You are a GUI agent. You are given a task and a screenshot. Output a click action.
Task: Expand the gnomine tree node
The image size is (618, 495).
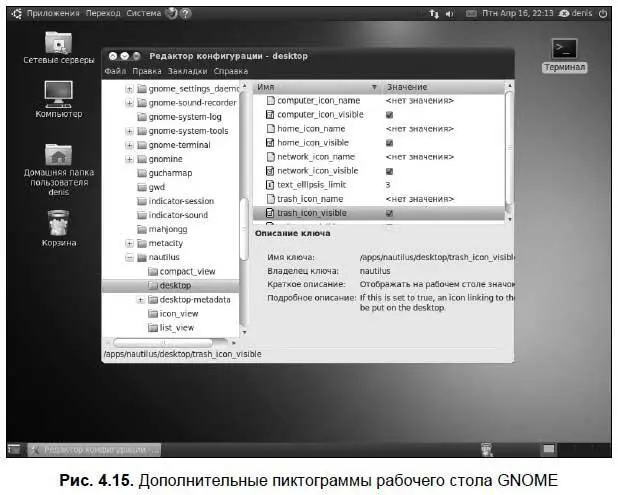[129, 159]
